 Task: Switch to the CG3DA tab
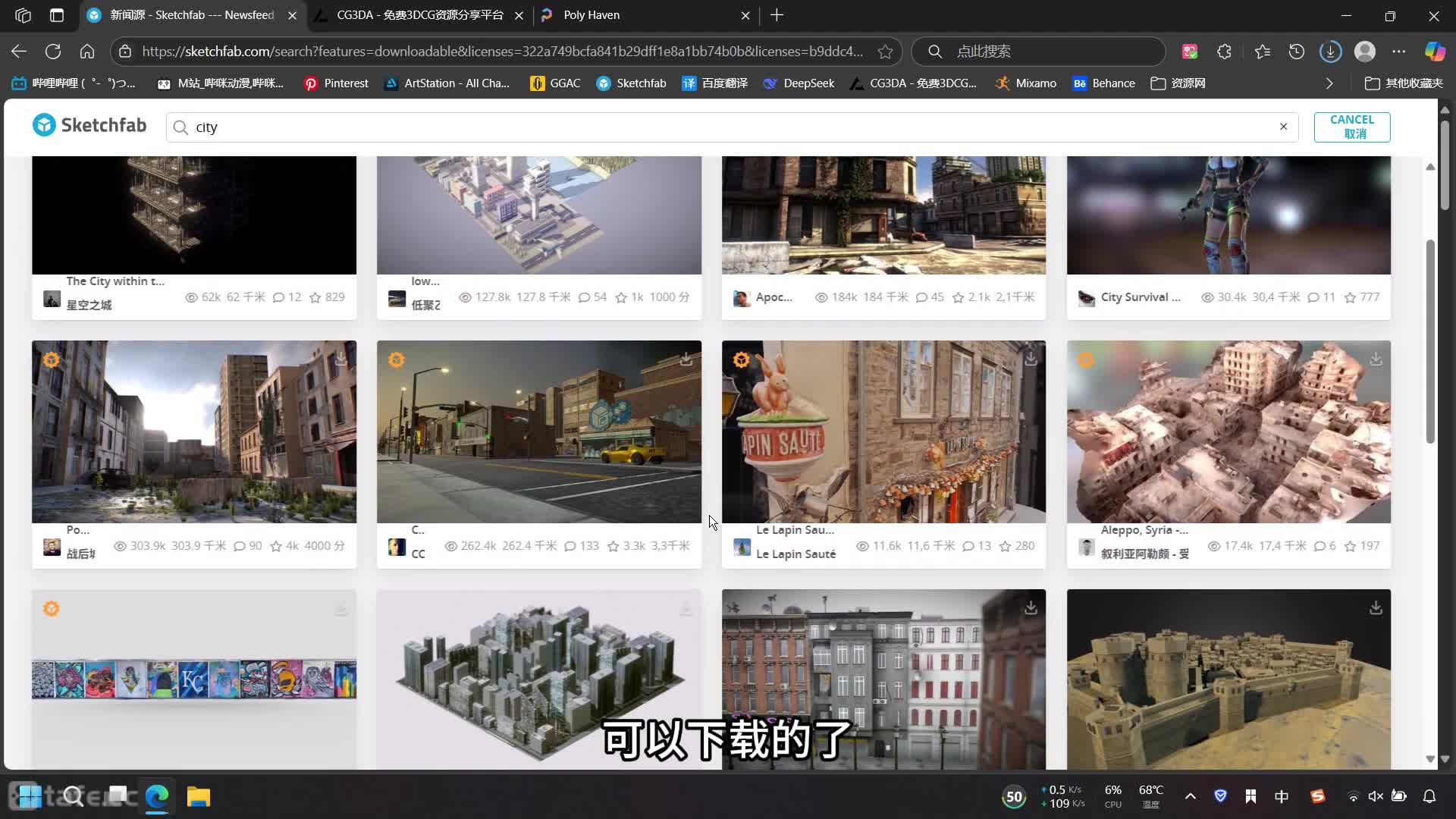420,15
